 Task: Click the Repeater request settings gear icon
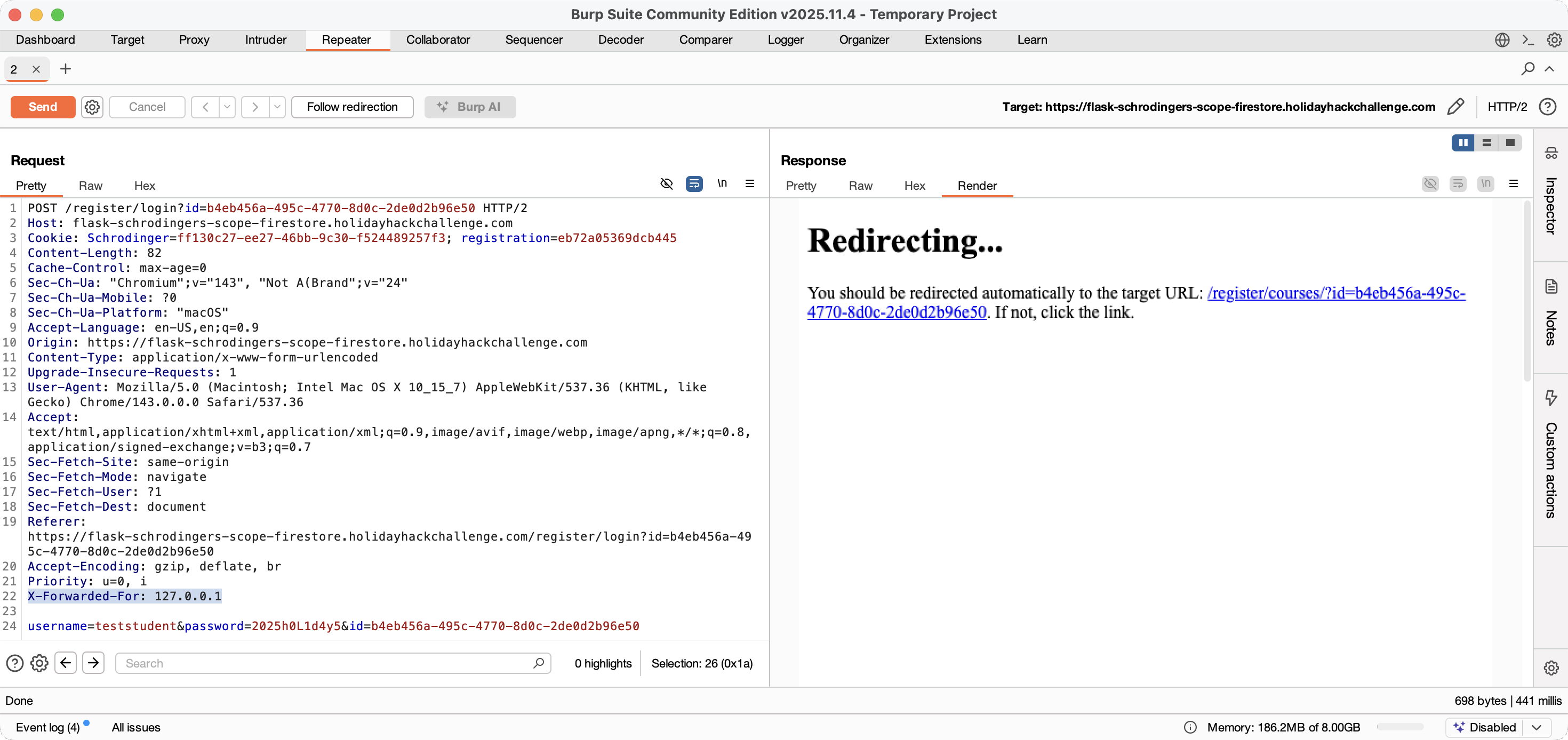[x=92, y=107]
